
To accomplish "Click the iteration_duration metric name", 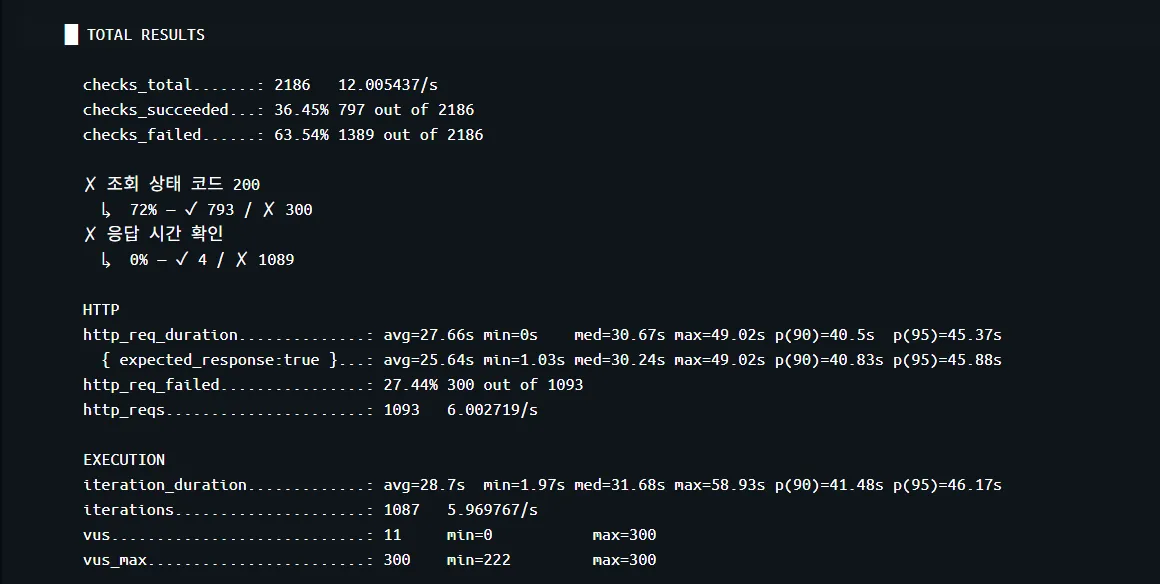I will coord(165,485).
